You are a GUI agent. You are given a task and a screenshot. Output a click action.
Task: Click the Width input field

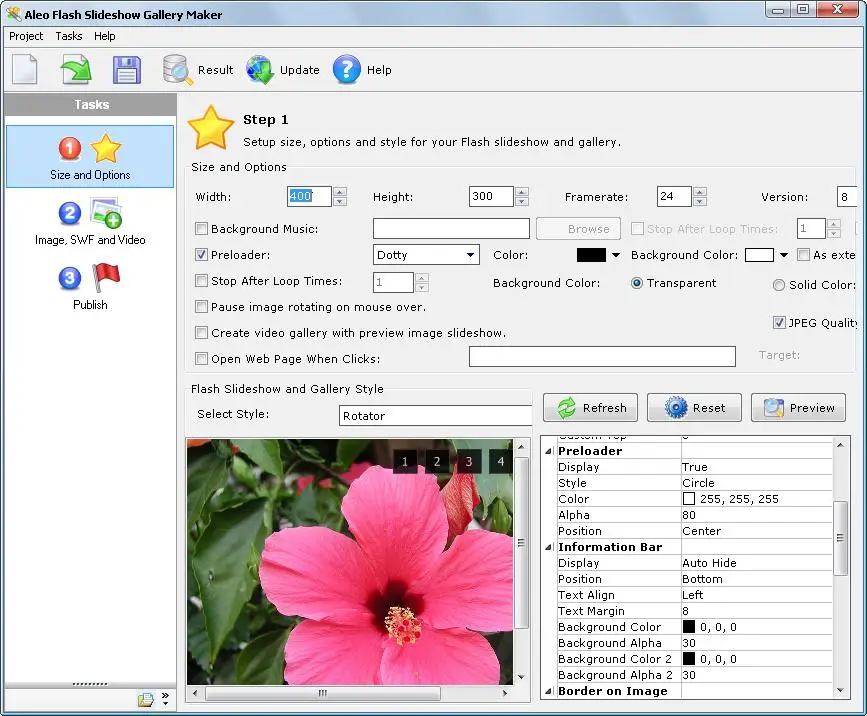click(x=309, y=197)
